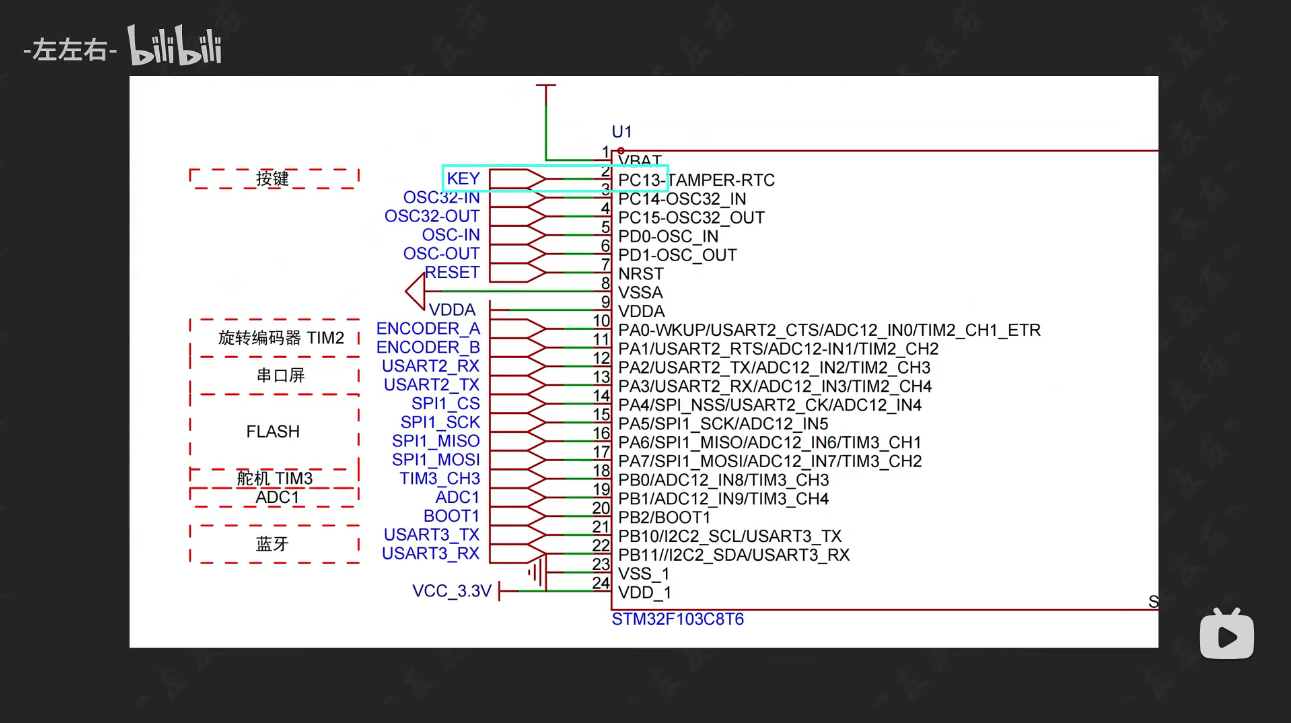Click the bilibili TV play icon
This screenshot has height=723, width=1291.
click(x=1226, y=634)
